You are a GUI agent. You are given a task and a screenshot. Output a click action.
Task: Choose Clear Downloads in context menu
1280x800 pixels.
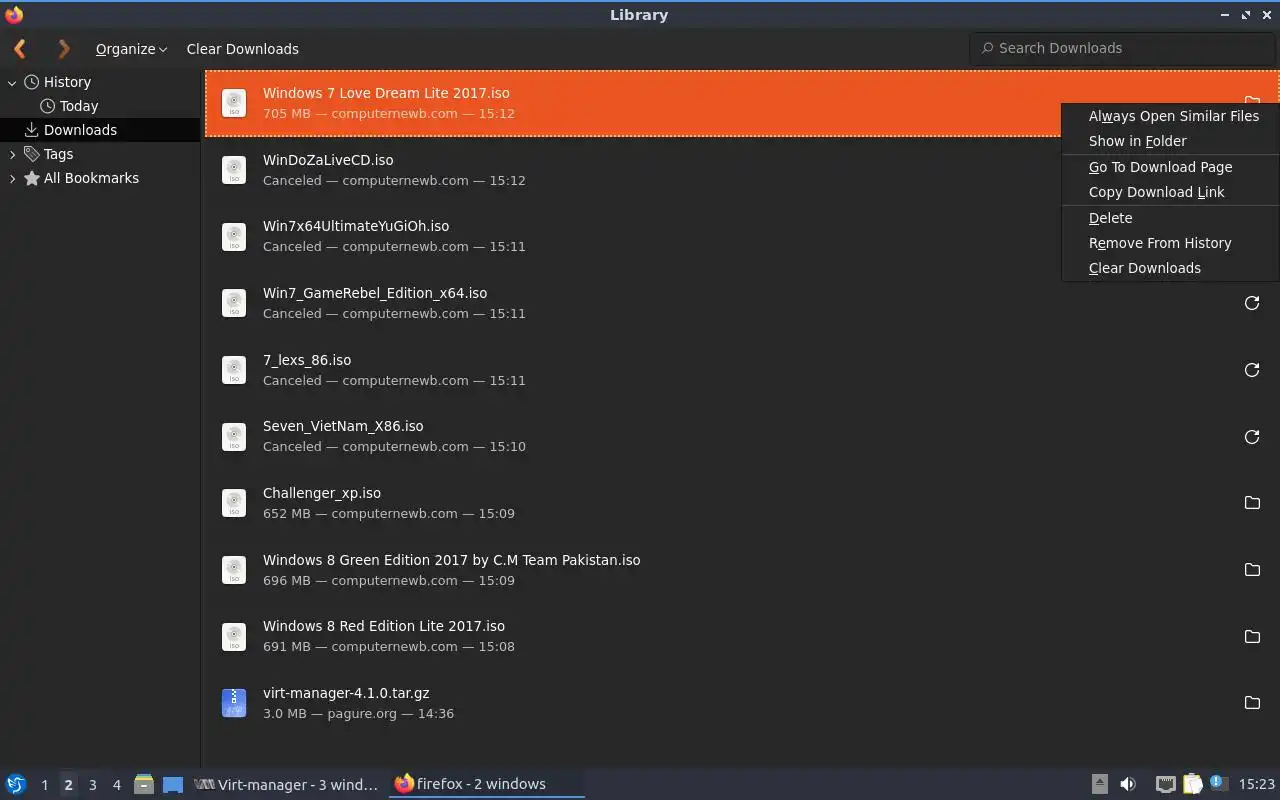(x=1171, y=268)
